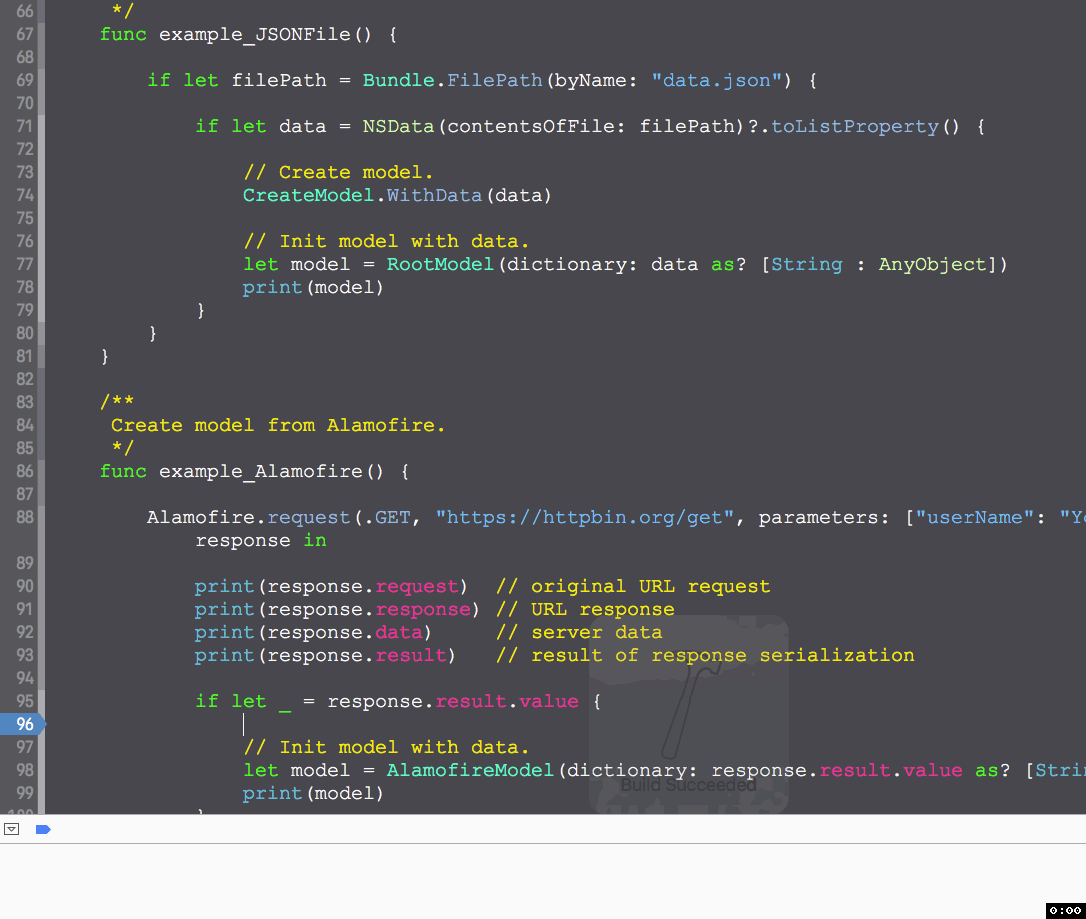Click the print call on line 78
Viewport: 1086px width, 919px height.
tap(272, 287)
